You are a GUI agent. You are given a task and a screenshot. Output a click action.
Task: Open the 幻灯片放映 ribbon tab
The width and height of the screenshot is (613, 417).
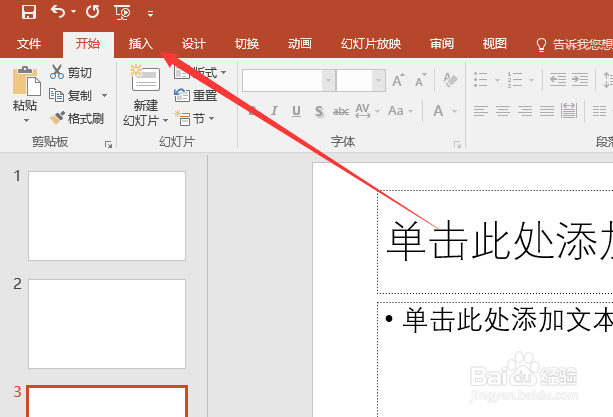point(371,44)
